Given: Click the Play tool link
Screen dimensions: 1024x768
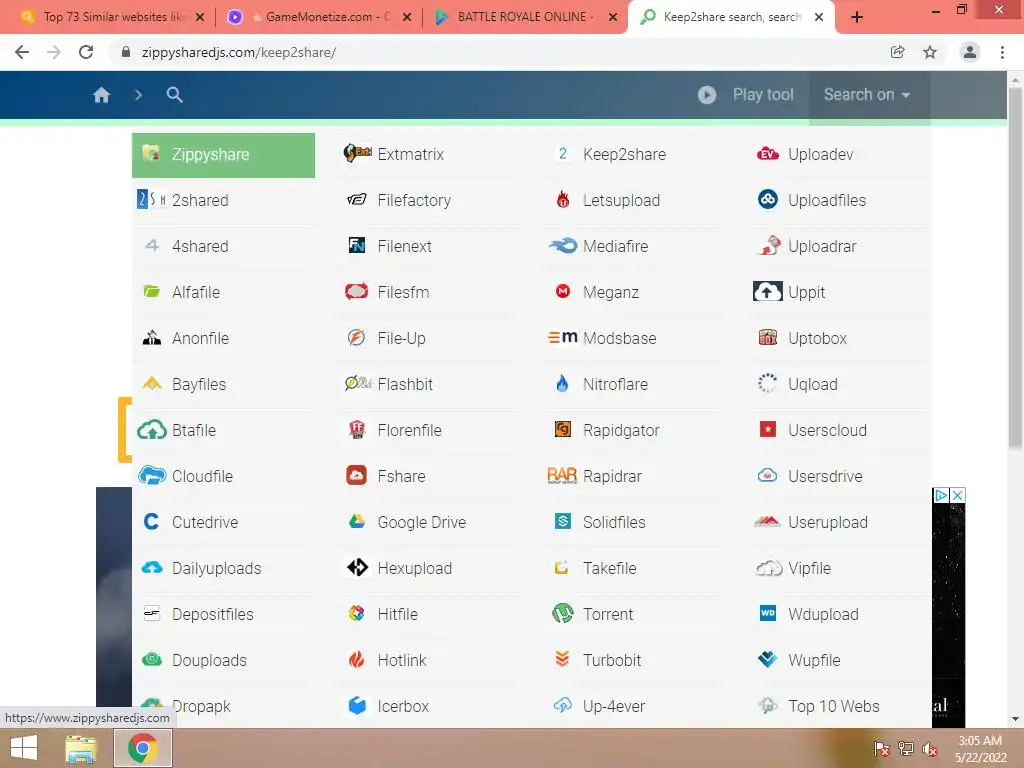Looking at the screenshot, I should point(763,95).
